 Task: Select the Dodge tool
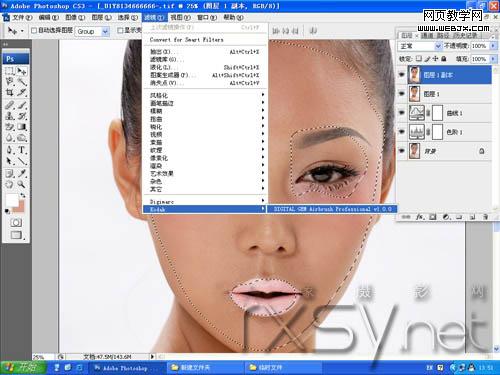click(22, 137)
